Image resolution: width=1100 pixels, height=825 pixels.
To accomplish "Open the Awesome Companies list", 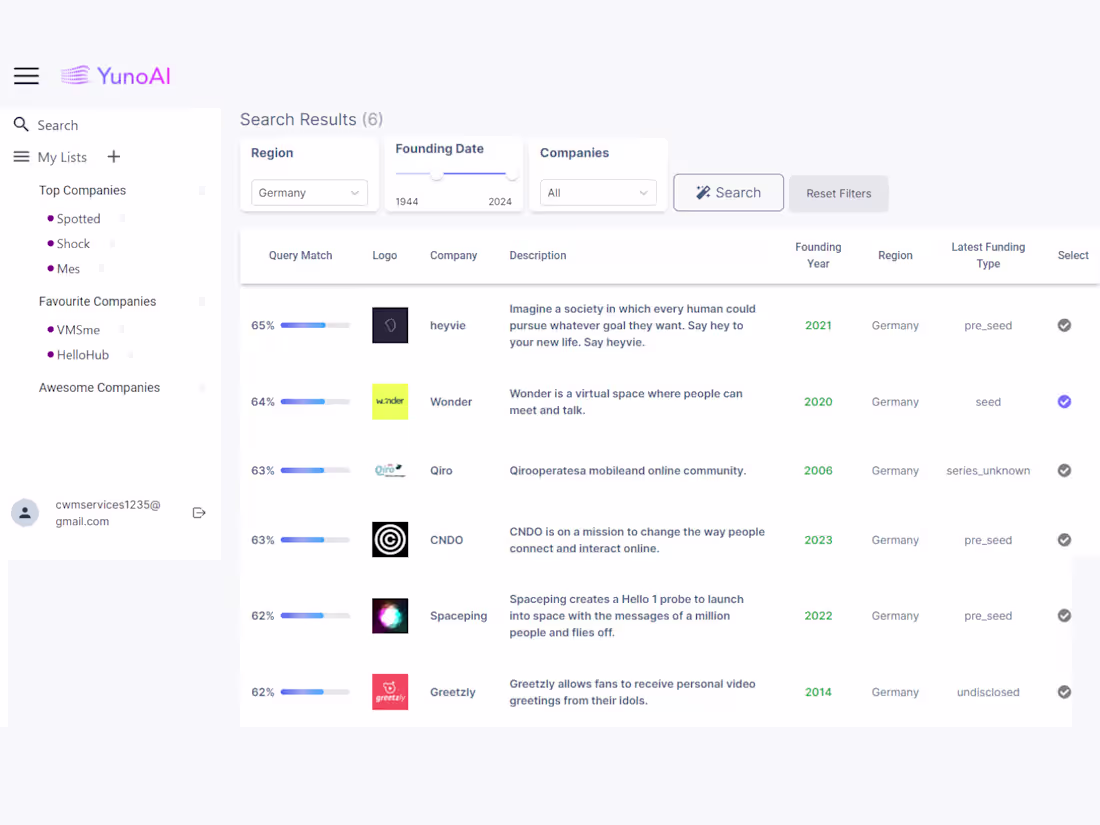I will coord(99,387).
